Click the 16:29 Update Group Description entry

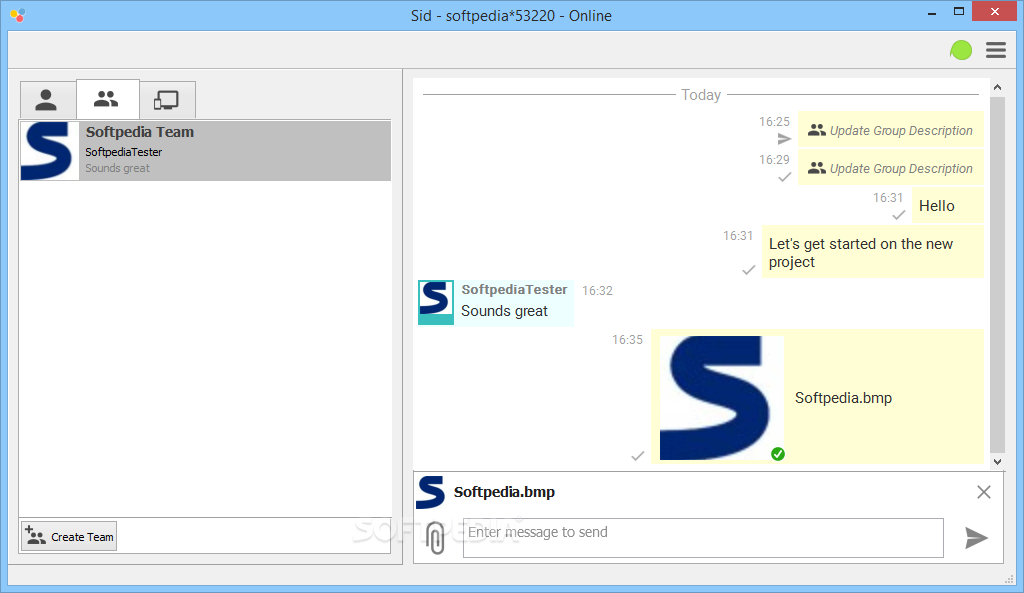pyautogui.click(x=891, y=168)
